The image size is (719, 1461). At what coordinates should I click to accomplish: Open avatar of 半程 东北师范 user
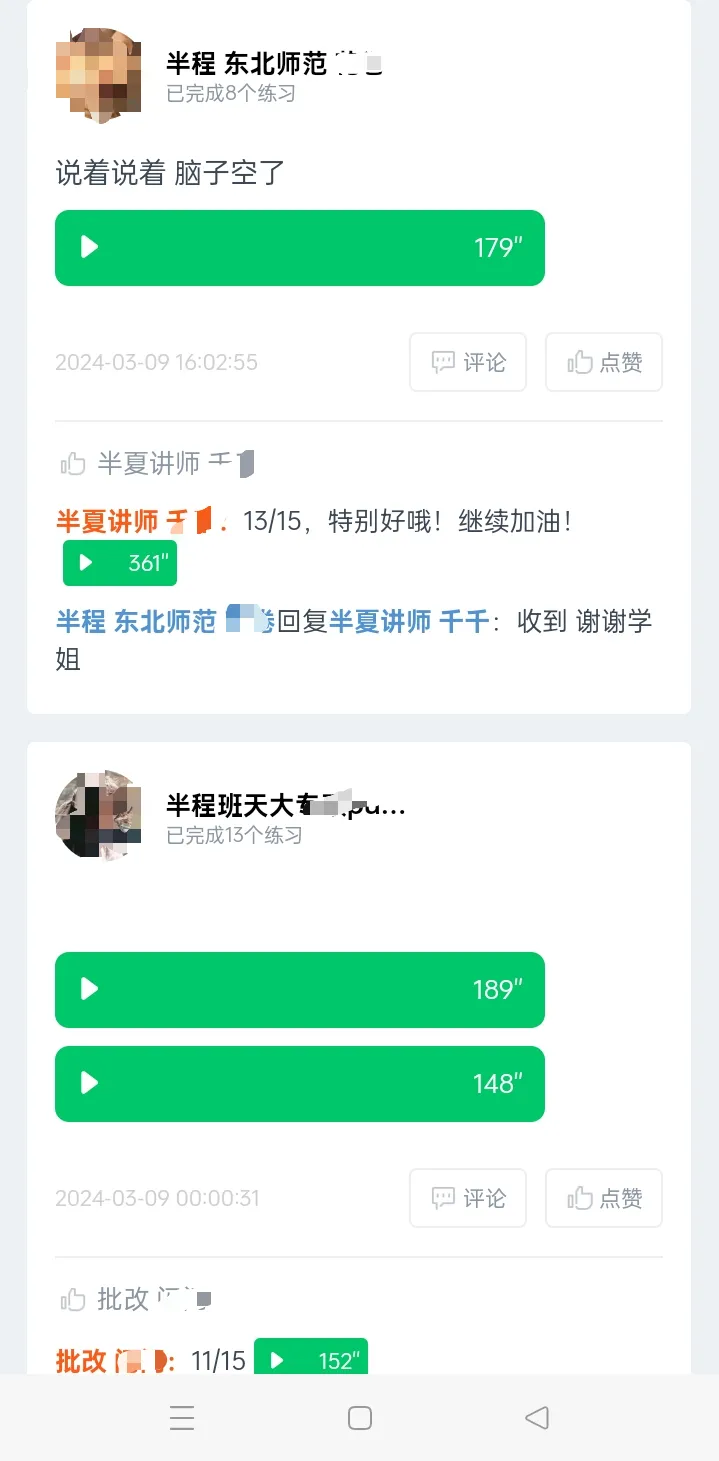98,76
